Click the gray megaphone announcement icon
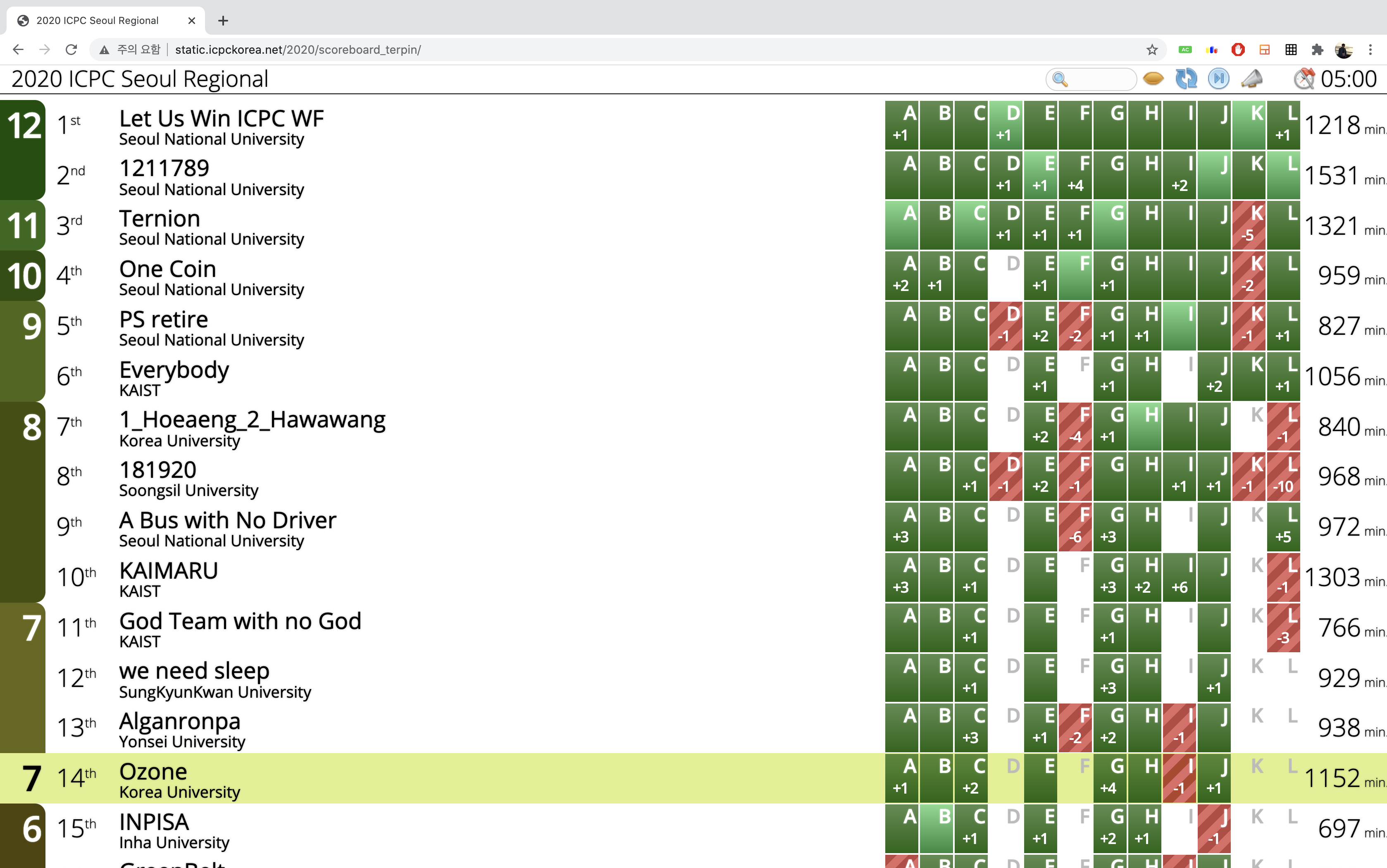1387x868 pixels. pyautogui.click(x=1251, y=79)
